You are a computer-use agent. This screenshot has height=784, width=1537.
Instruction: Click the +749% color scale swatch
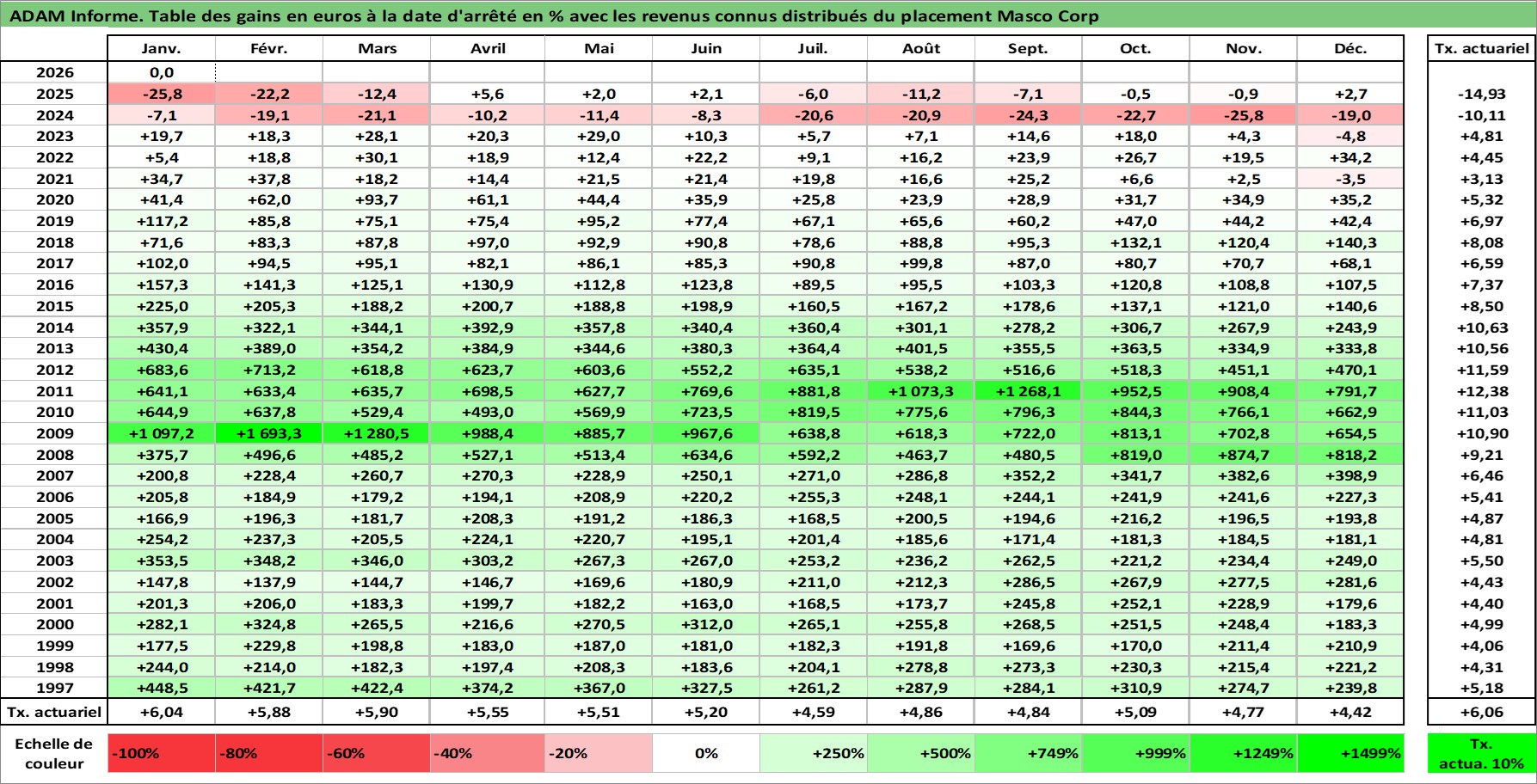tap(1029, 753)
